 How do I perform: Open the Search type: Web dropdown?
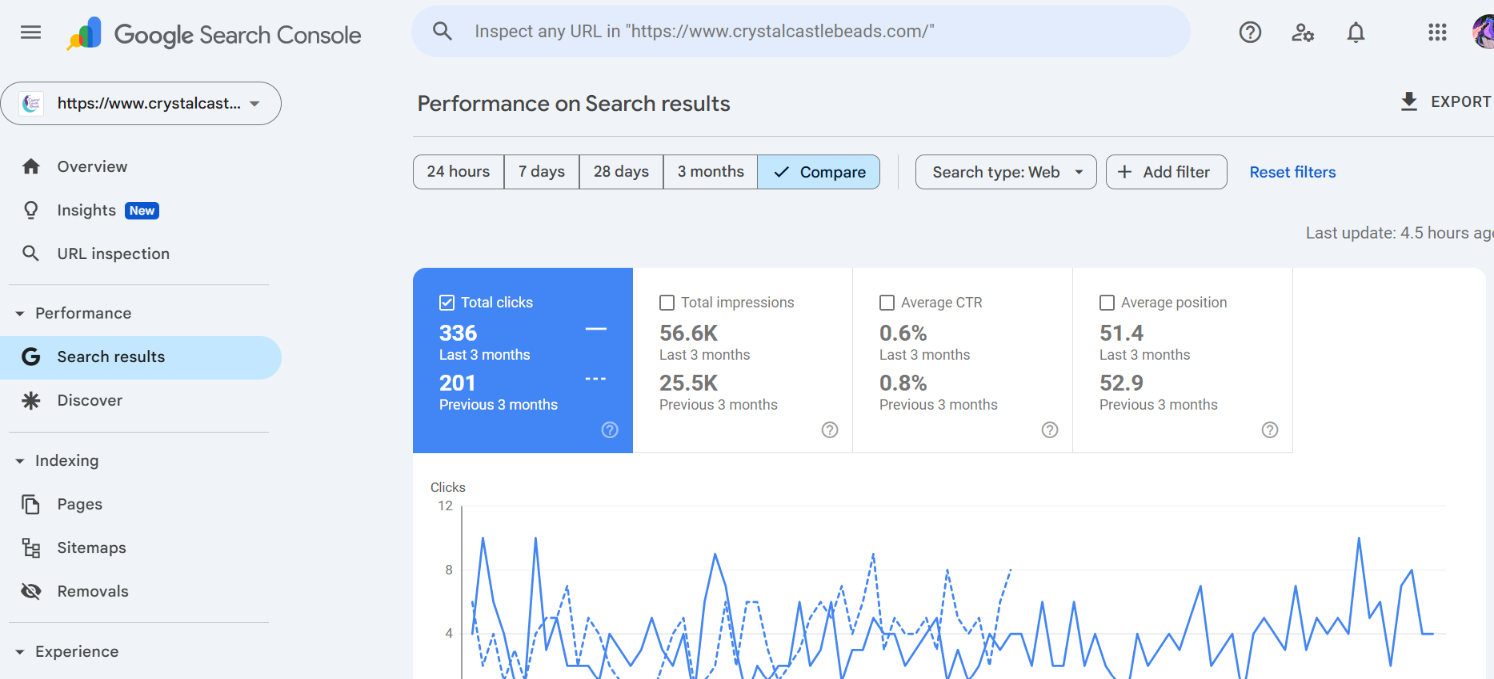click(1006, 172)
